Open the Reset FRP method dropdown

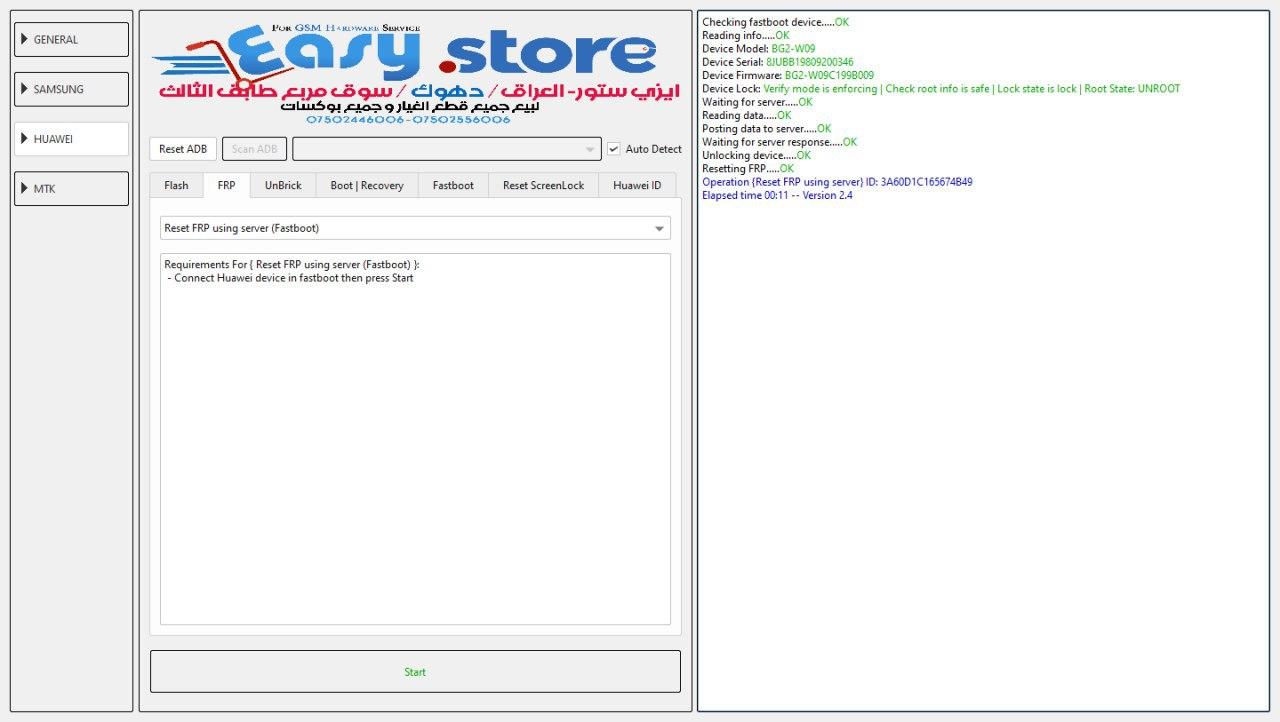tap(415, 228)
